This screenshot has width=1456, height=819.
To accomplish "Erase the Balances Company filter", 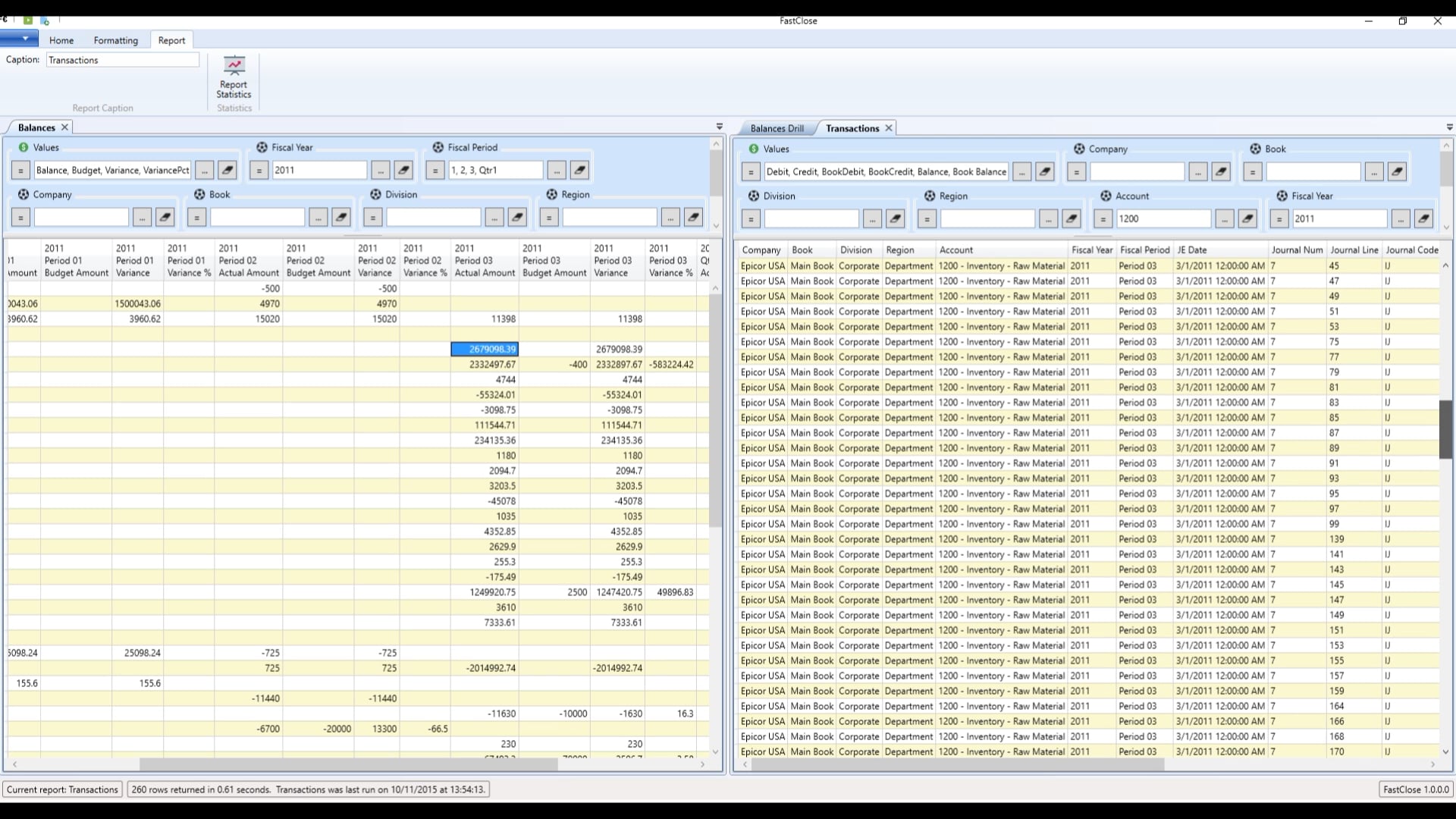I will 165,218.
